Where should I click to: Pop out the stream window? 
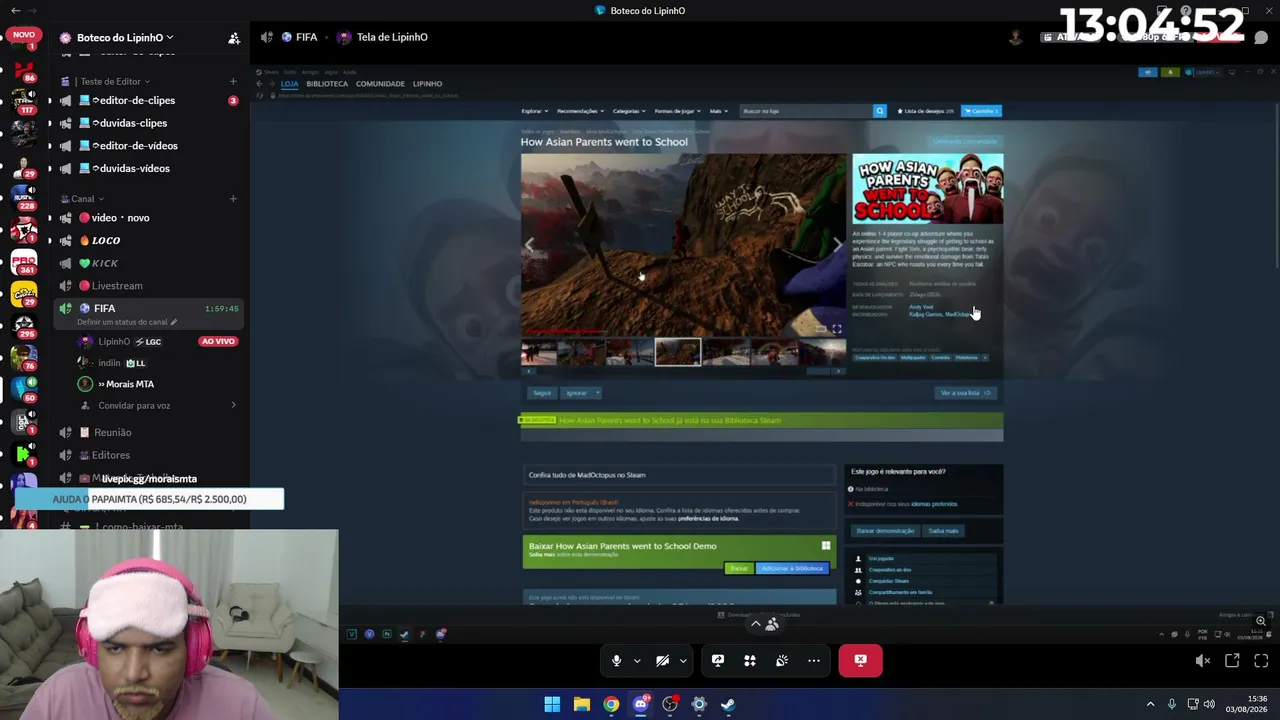click(x=1232, y=660)
